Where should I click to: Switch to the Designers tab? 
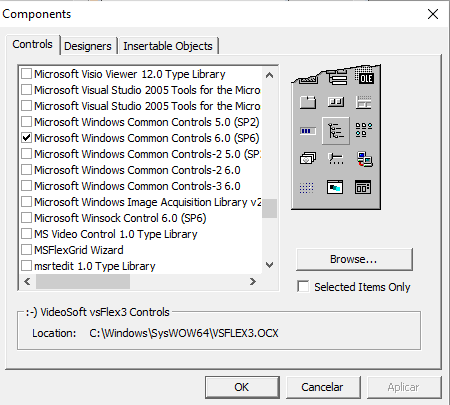[x=88, y=46]
